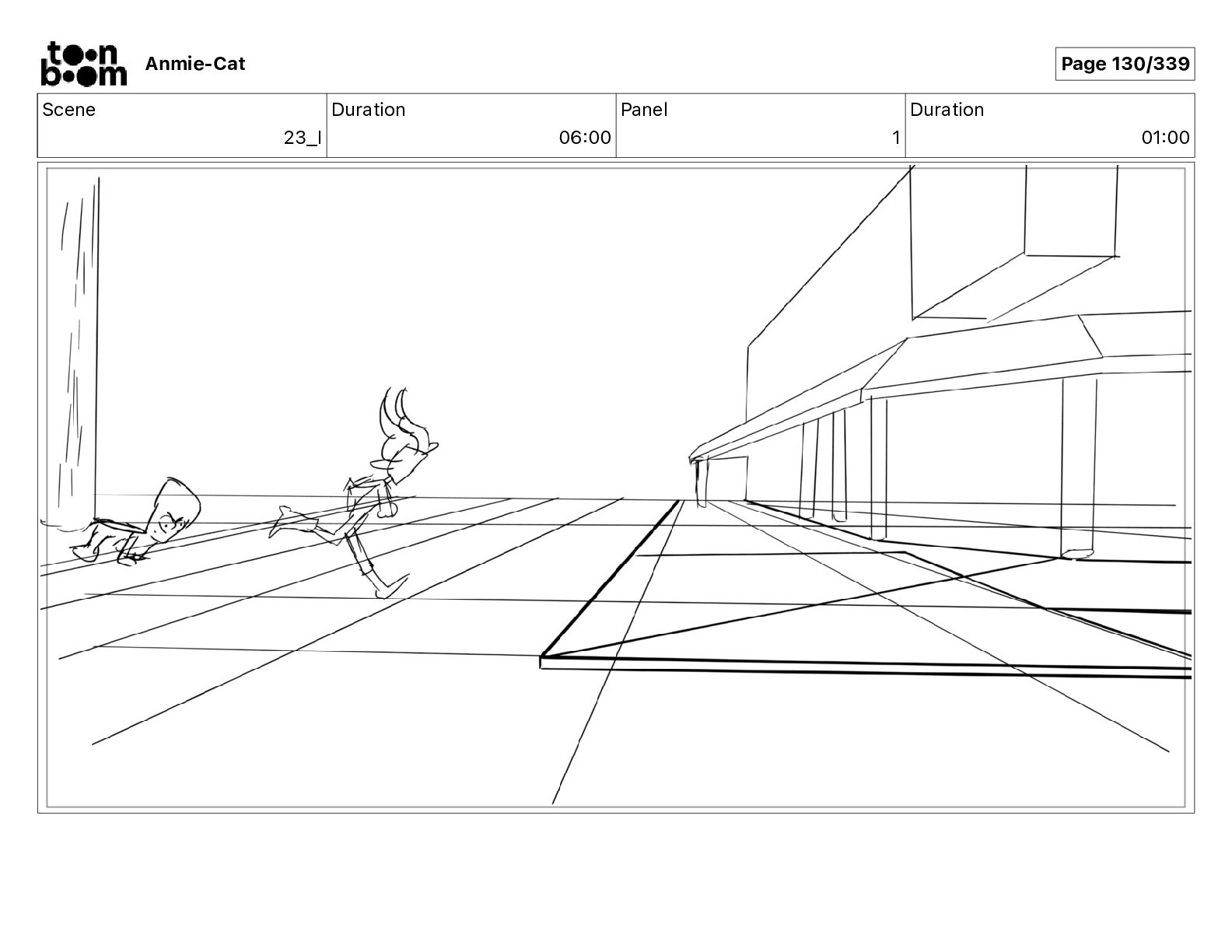Click the scene value 23_l
This screenshot has width=1232, height=952.
[x=303, y=138]
